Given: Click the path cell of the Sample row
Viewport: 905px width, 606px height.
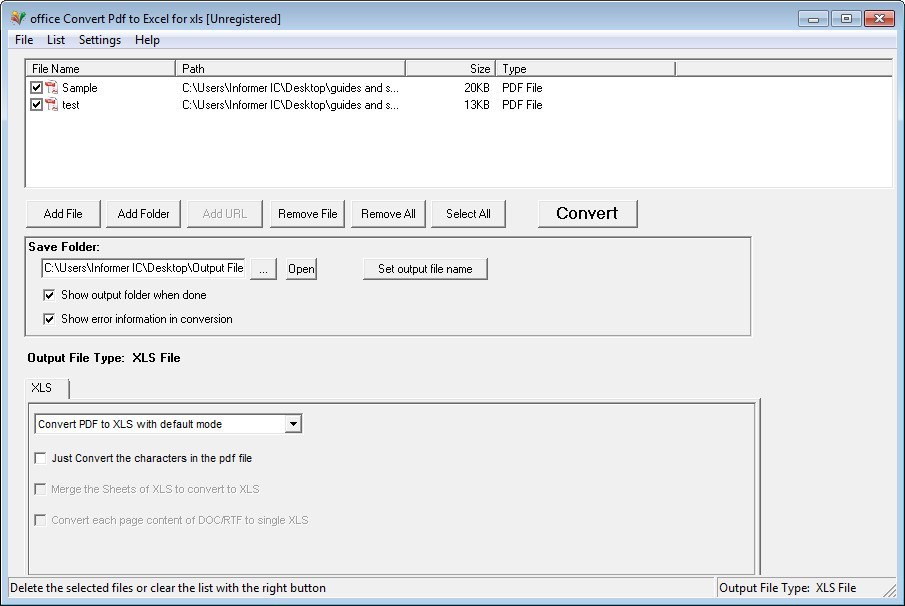Looking at the screenshot, I should point(290,88).
